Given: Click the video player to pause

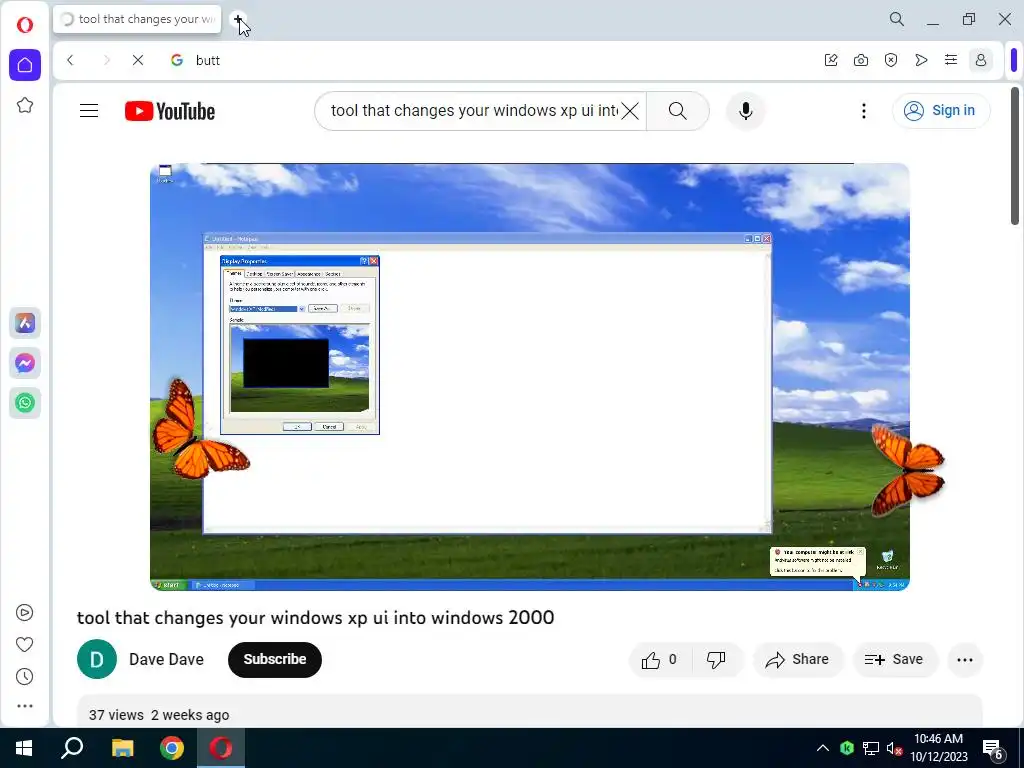Looking at the screenshot, I should click(530, 377).
